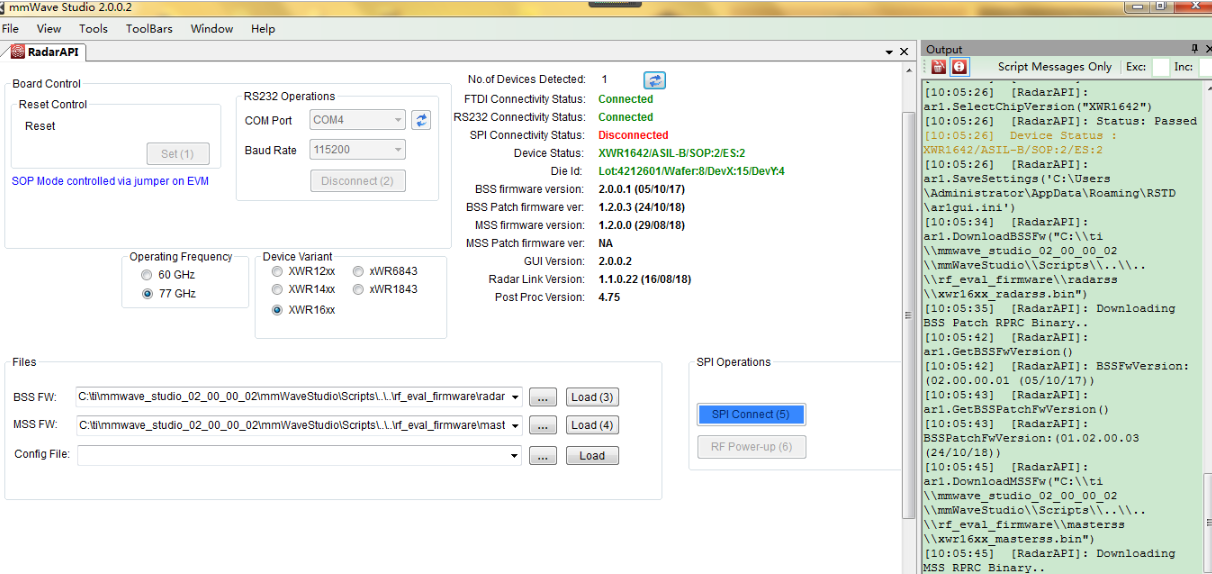Click Load for the Config File

point(592,456)
